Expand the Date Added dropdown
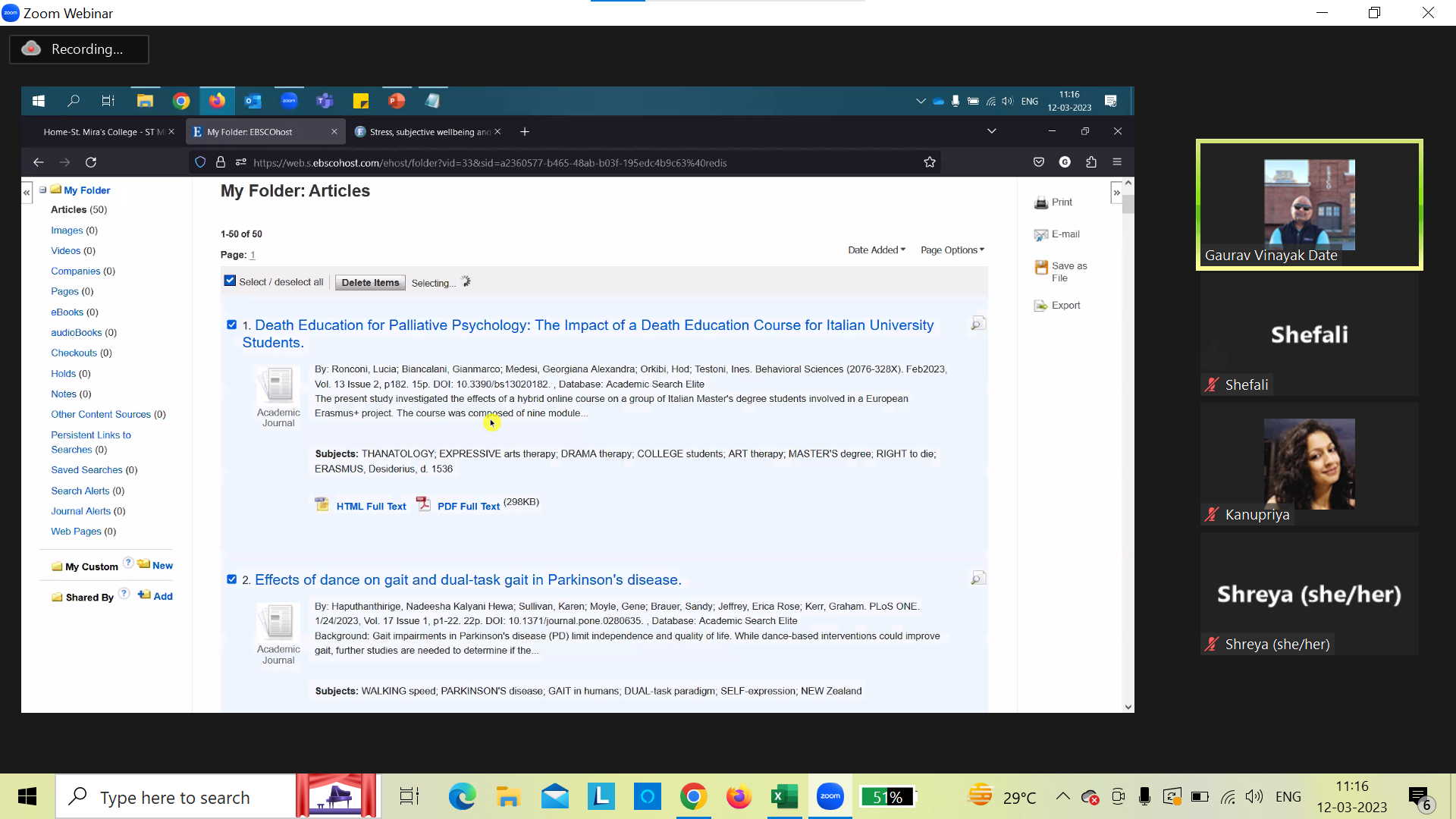This screenshot has height=819, width=1456. [874, 249]
